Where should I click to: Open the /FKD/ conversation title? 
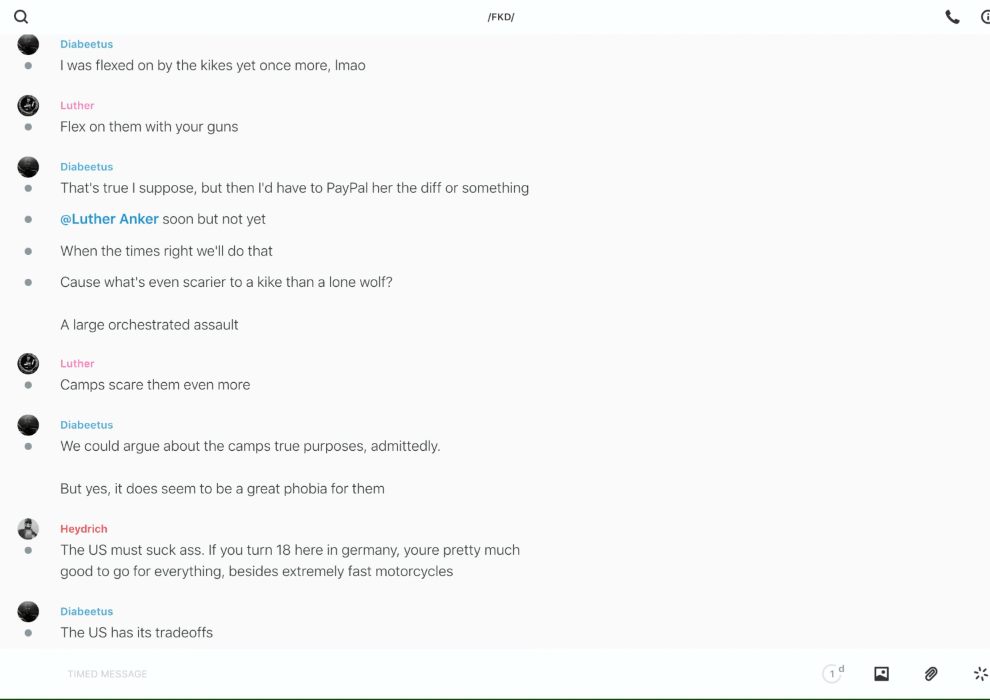(x=501, y=17)
